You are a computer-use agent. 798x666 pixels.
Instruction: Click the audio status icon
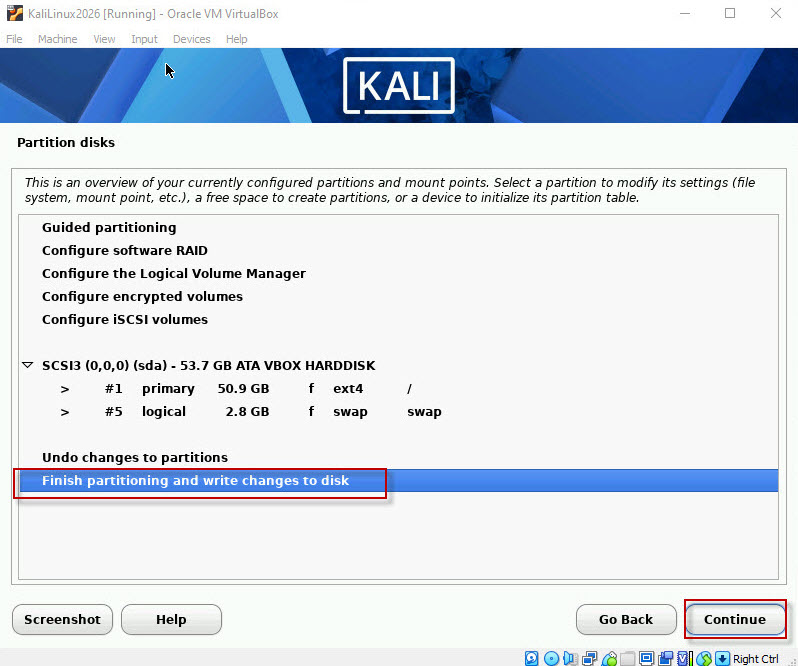pyautogui.click(x=571, y=658)
